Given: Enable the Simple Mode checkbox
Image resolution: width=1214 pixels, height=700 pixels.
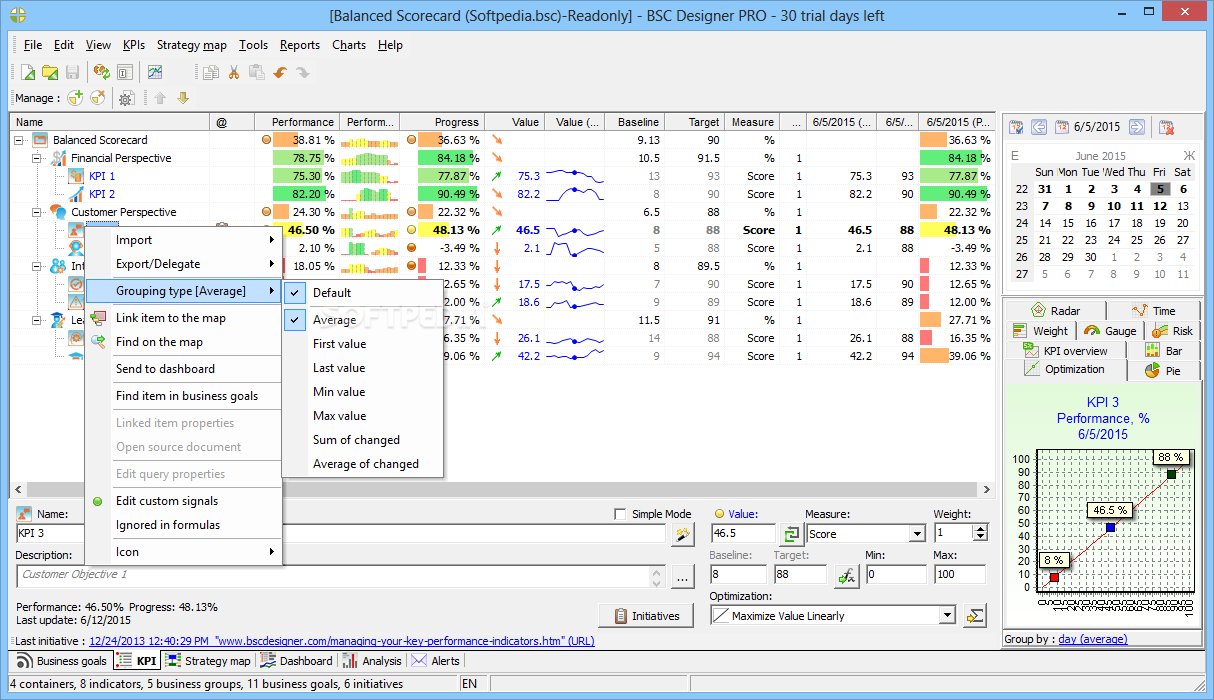Looking at the screenshot, I should tap(619, 514).
